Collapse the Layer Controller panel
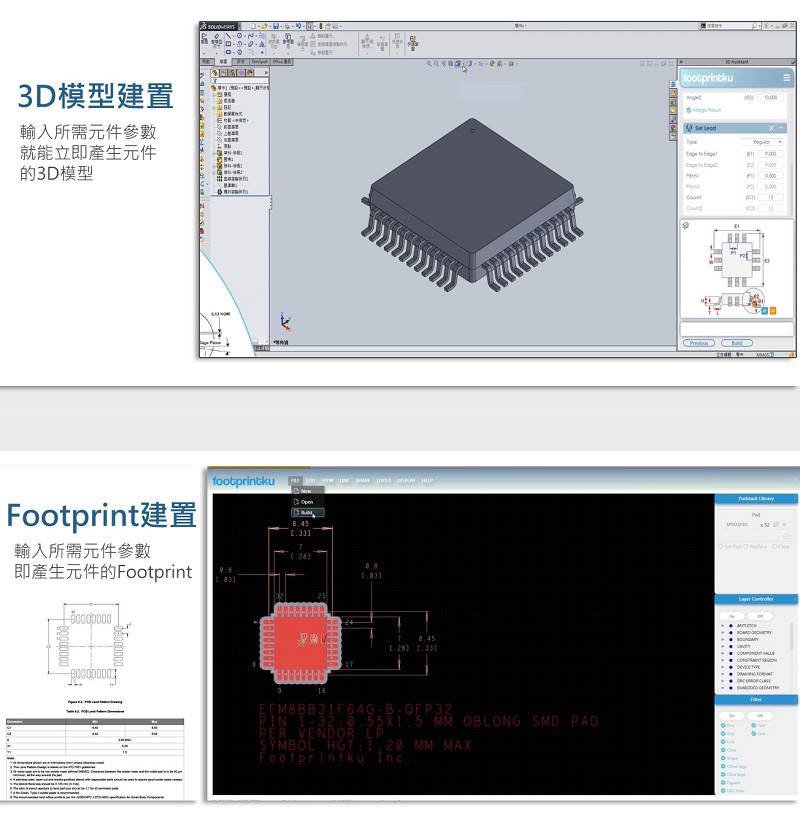 pyautogui.click(x=794, y=600)
